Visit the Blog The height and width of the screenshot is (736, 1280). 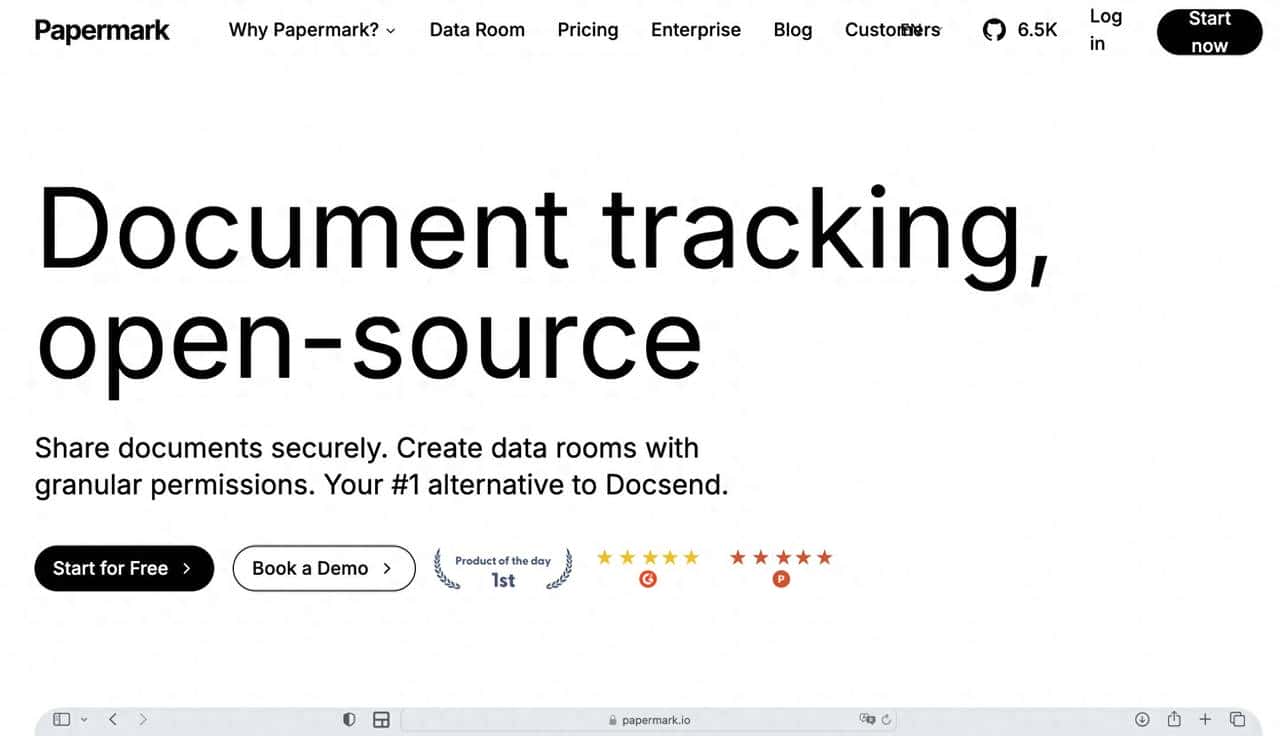[x=793, y=30]
